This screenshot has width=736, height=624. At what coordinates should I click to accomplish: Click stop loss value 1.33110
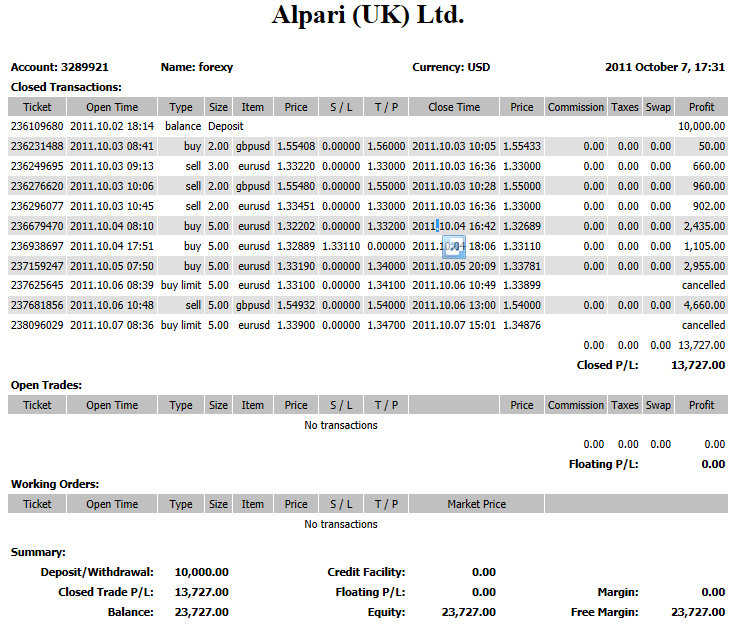(341, 246)
